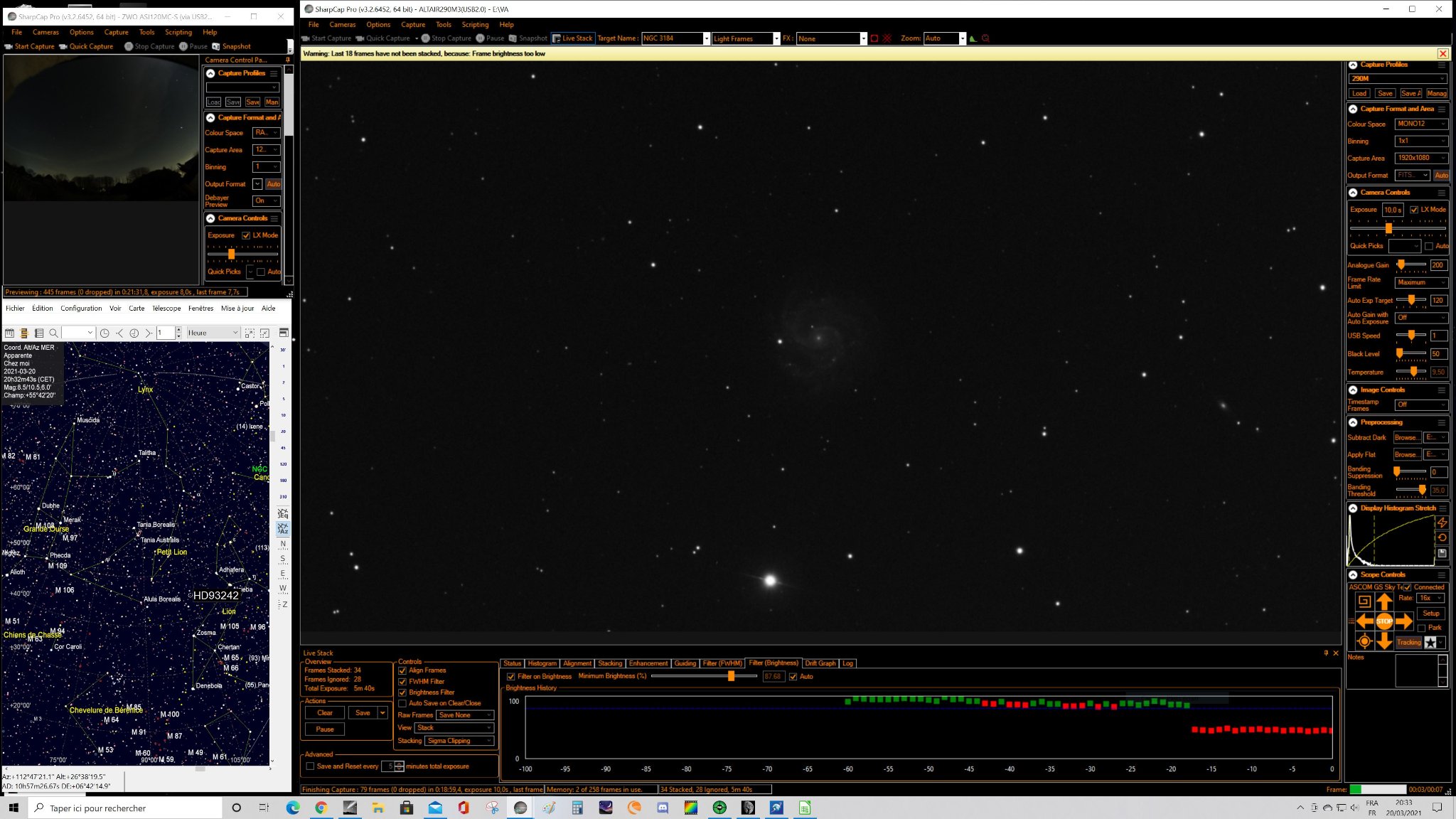Auto-stretch histogram with lightning bolt icon
Viewport: 1456px width, 819px height.
(1442, 523)
